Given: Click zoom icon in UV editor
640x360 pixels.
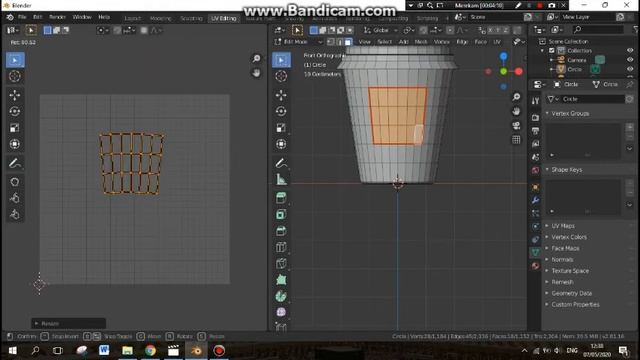Looking at the screenshot, I should click(x=256, y=58).
